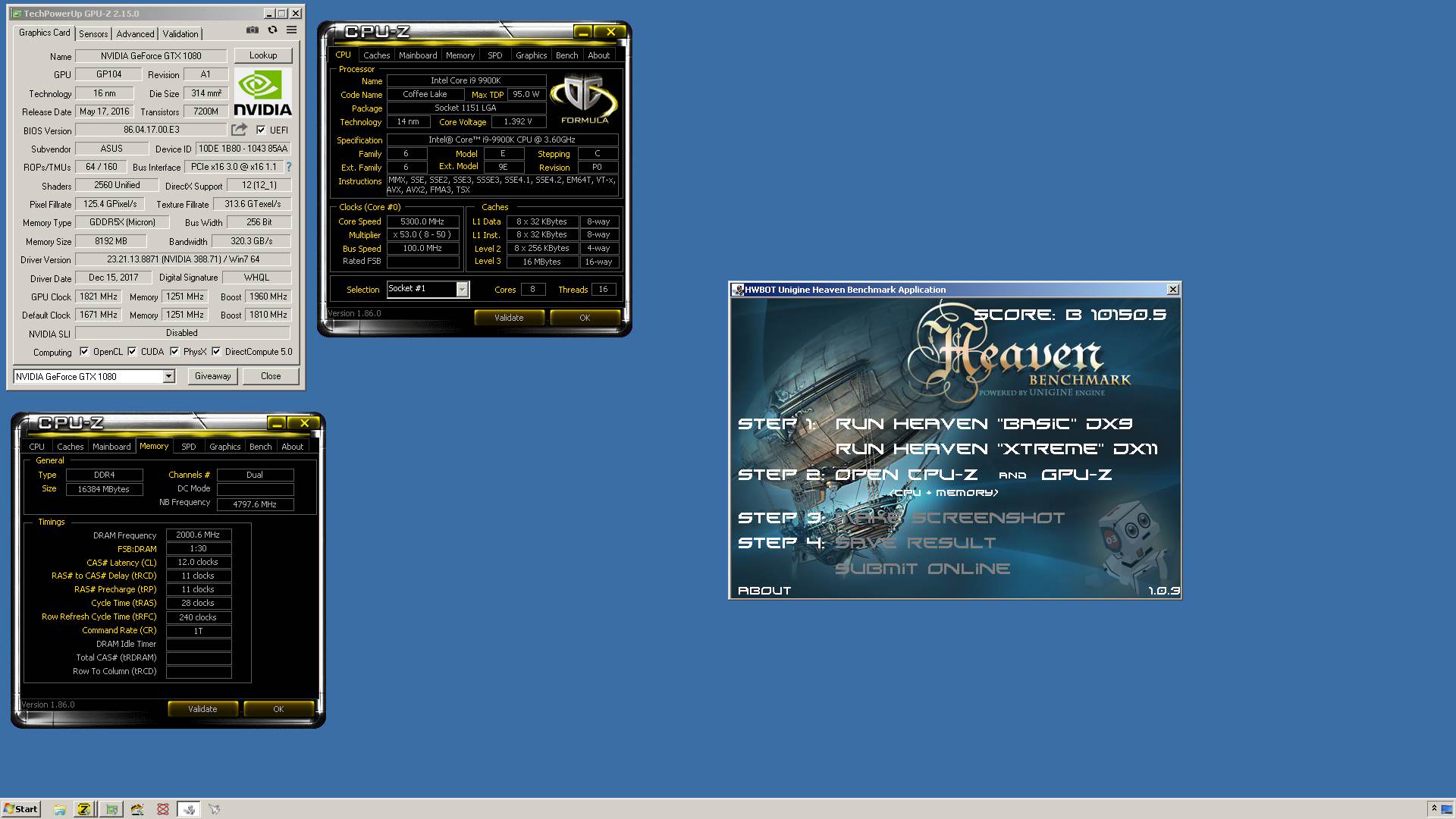The width and height of the screenshot is (1456, 819).
Task: Click the Core Speed 5300.0 MHz field
Action: click(422, 221)
